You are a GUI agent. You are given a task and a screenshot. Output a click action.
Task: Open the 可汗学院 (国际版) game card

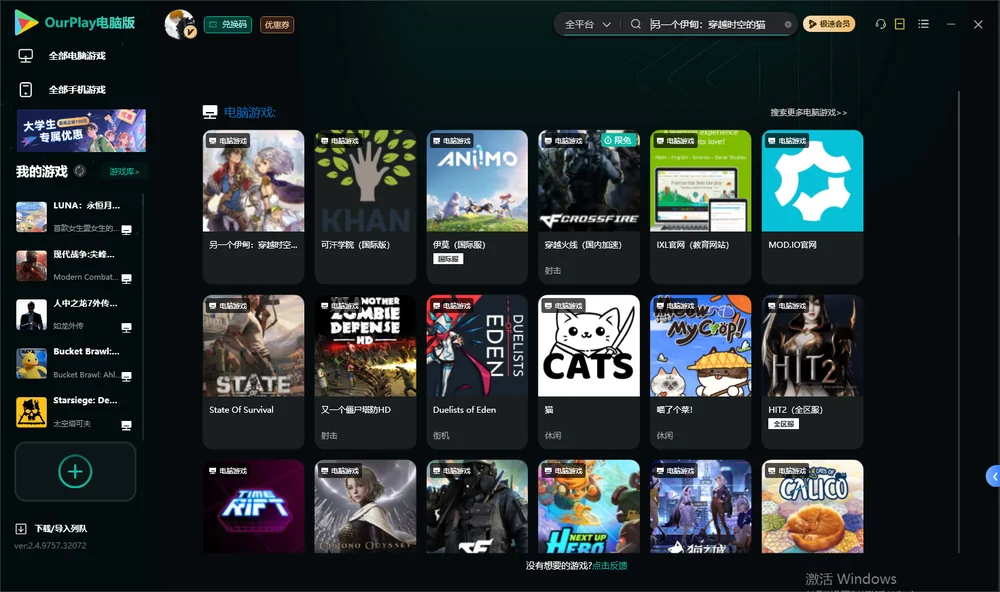click(x=365, y=207)
